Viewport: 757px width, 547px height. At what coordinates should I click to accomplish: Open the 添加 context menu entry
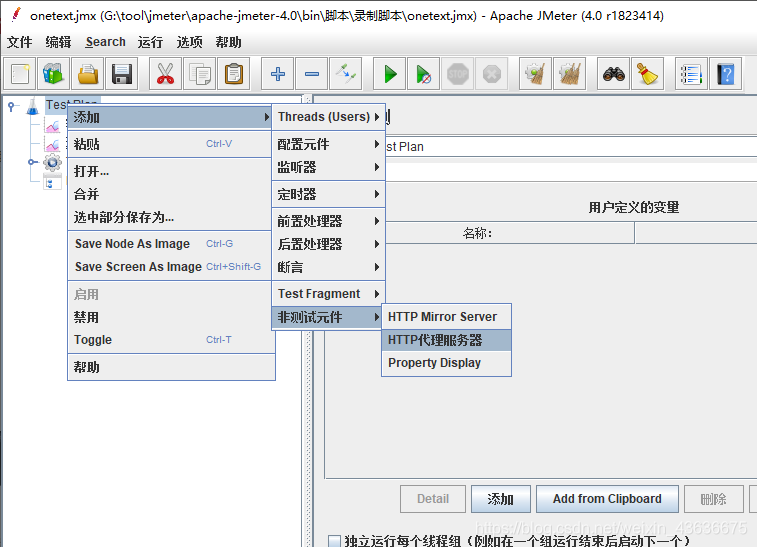(171, 117)
